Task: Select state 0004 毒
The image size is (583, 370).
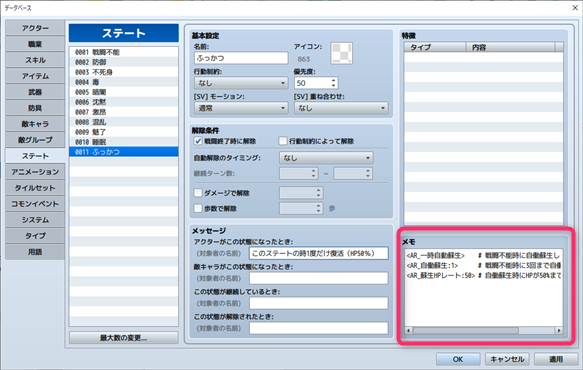Action: point(123,82)
